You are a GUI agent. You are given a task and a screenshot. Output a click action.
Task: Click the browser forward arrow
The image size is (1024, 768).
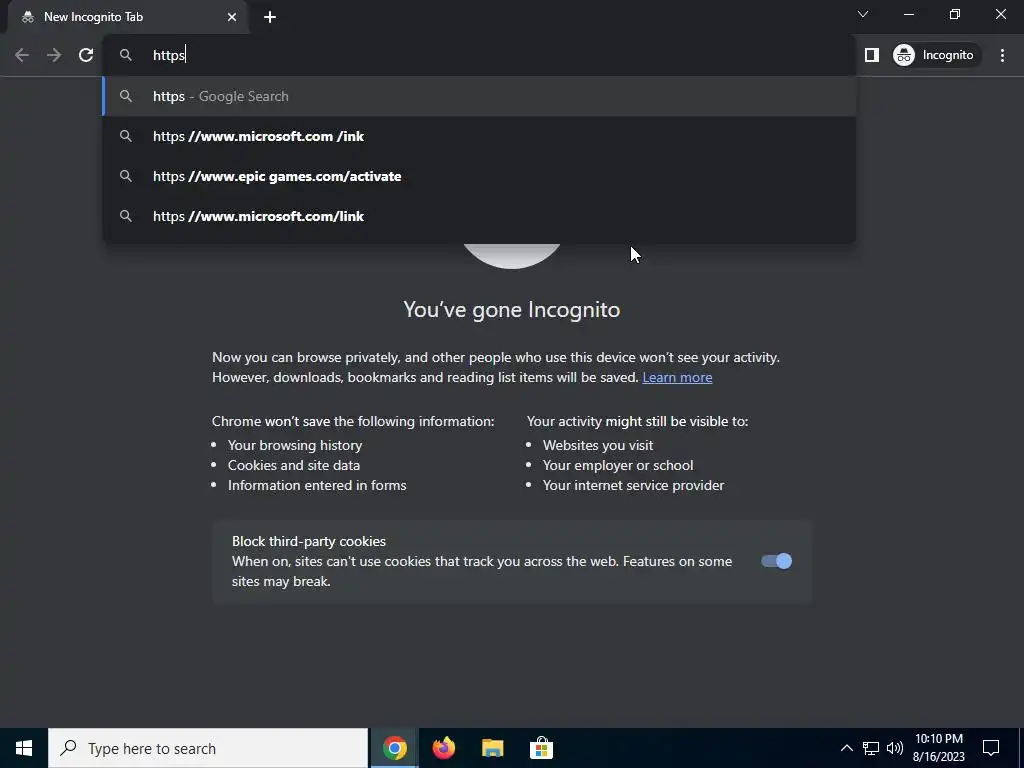pyautogui.click(x=54, y=55)
